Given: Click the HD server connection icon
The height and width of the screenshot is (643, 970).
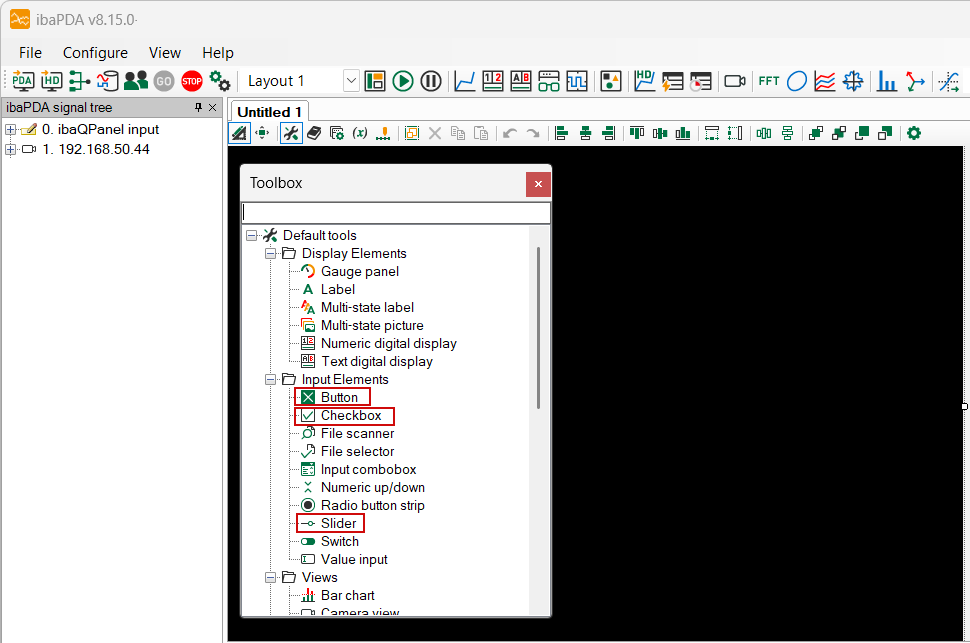Looking at the screenshot, I should [x=51, y=81].
